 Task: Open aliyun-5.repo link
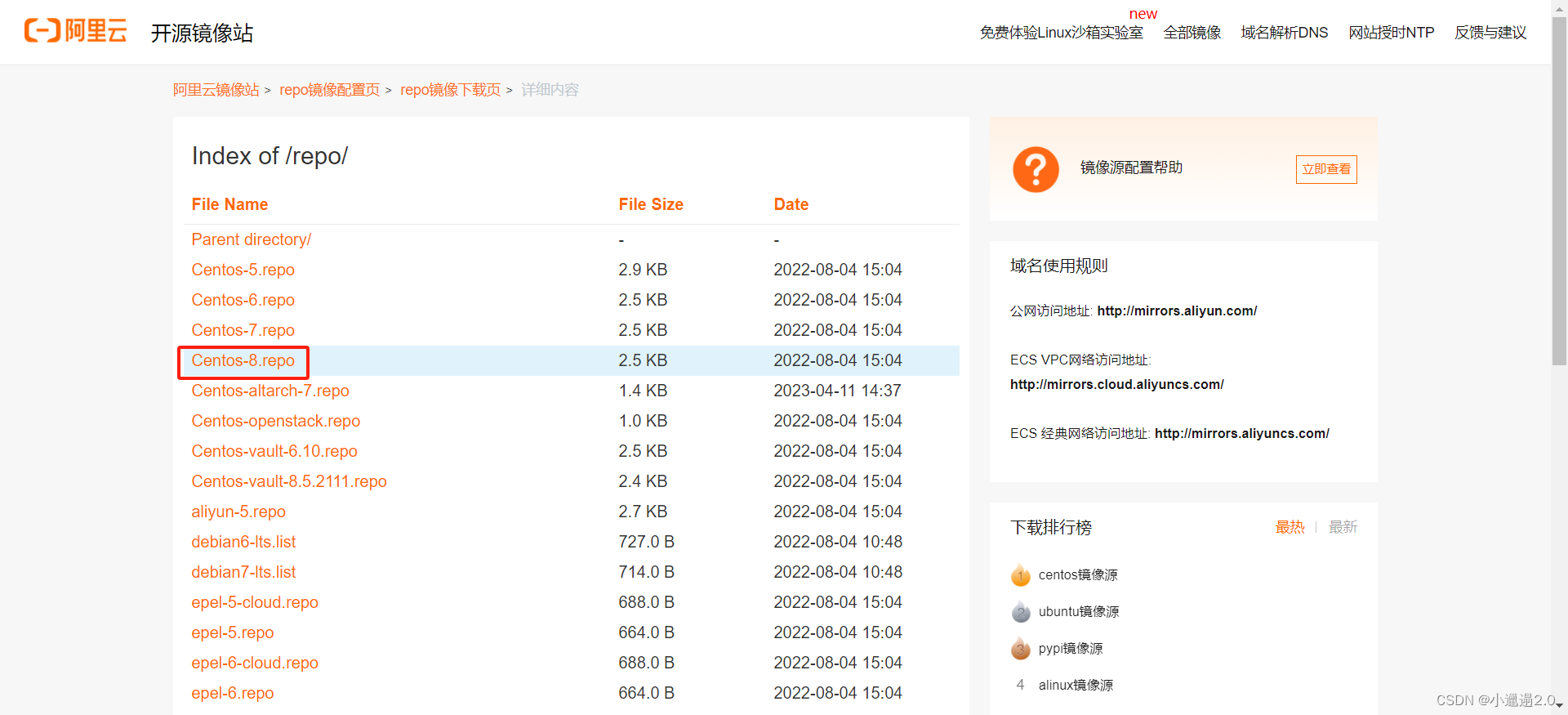[x=238, y=512]
